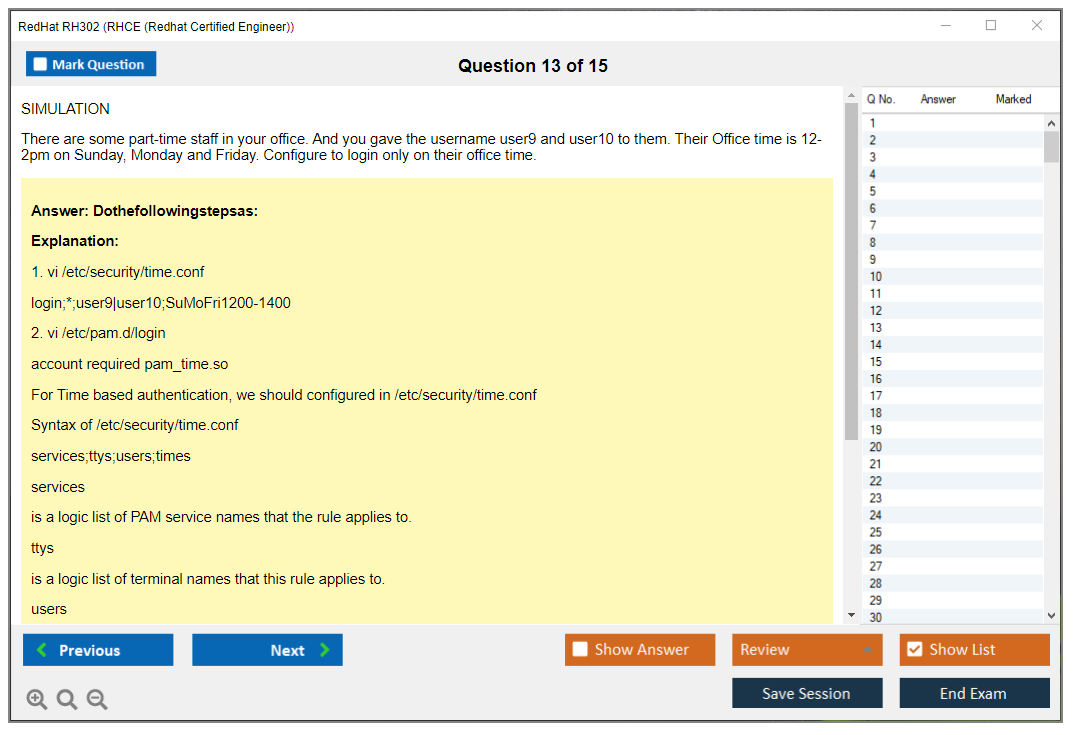This screenshot has width=1075, height=735.
Task: Expand the Review dropdown
Action: coord(867,650)
